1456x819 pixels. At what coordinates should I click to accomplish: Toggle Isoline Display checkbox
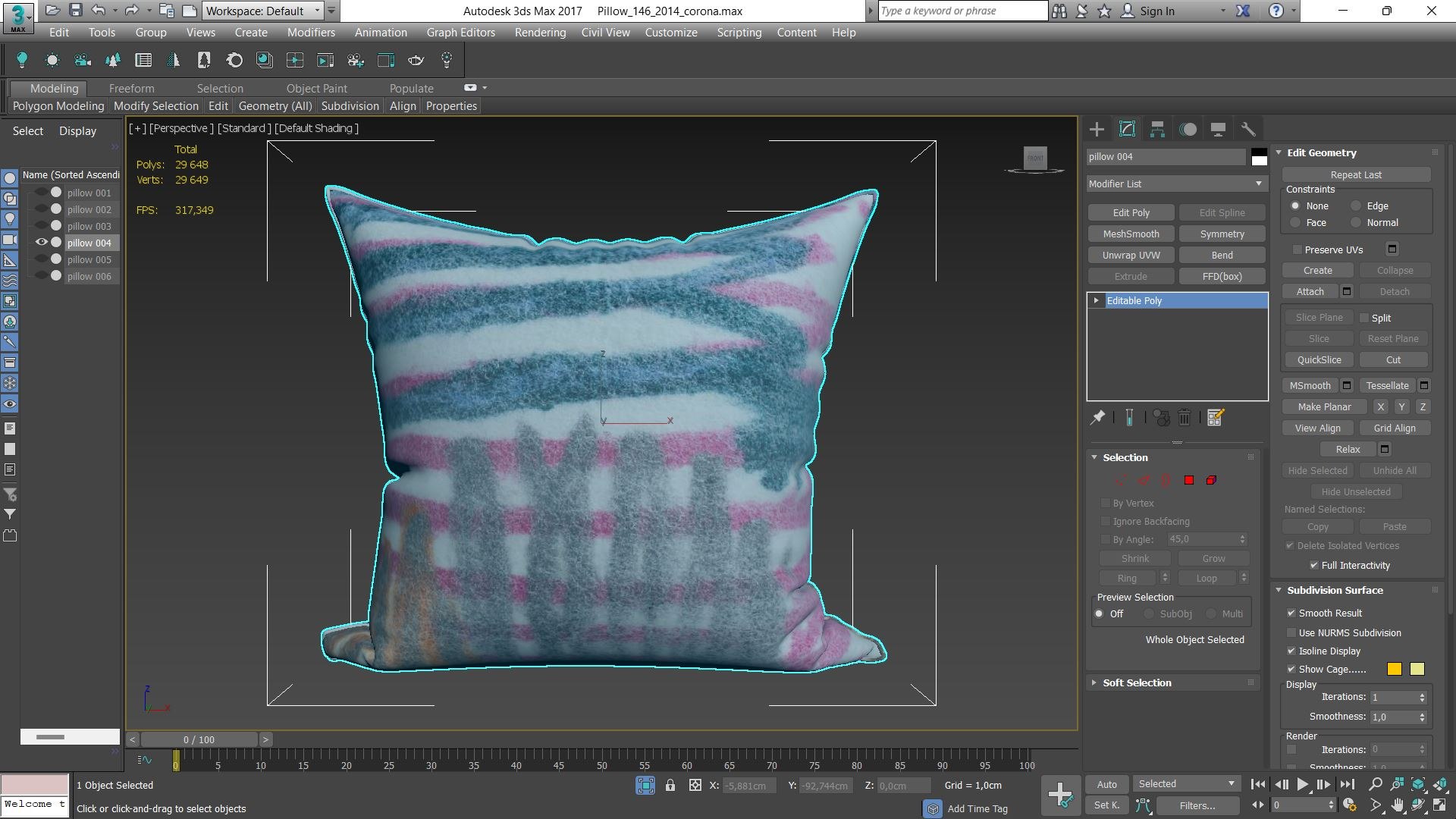pyautogui.click(x=1291, y=651)
